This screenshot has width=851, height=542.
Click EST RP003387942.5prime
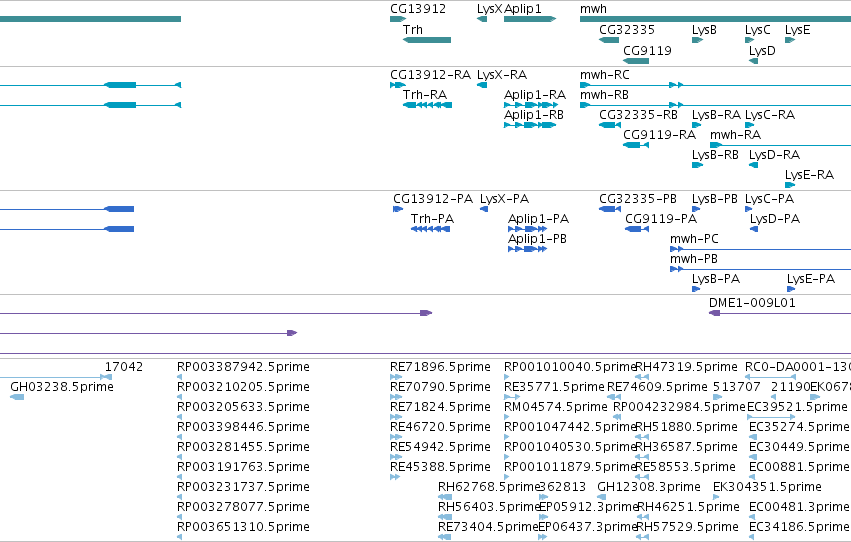[x=243, y=367]
